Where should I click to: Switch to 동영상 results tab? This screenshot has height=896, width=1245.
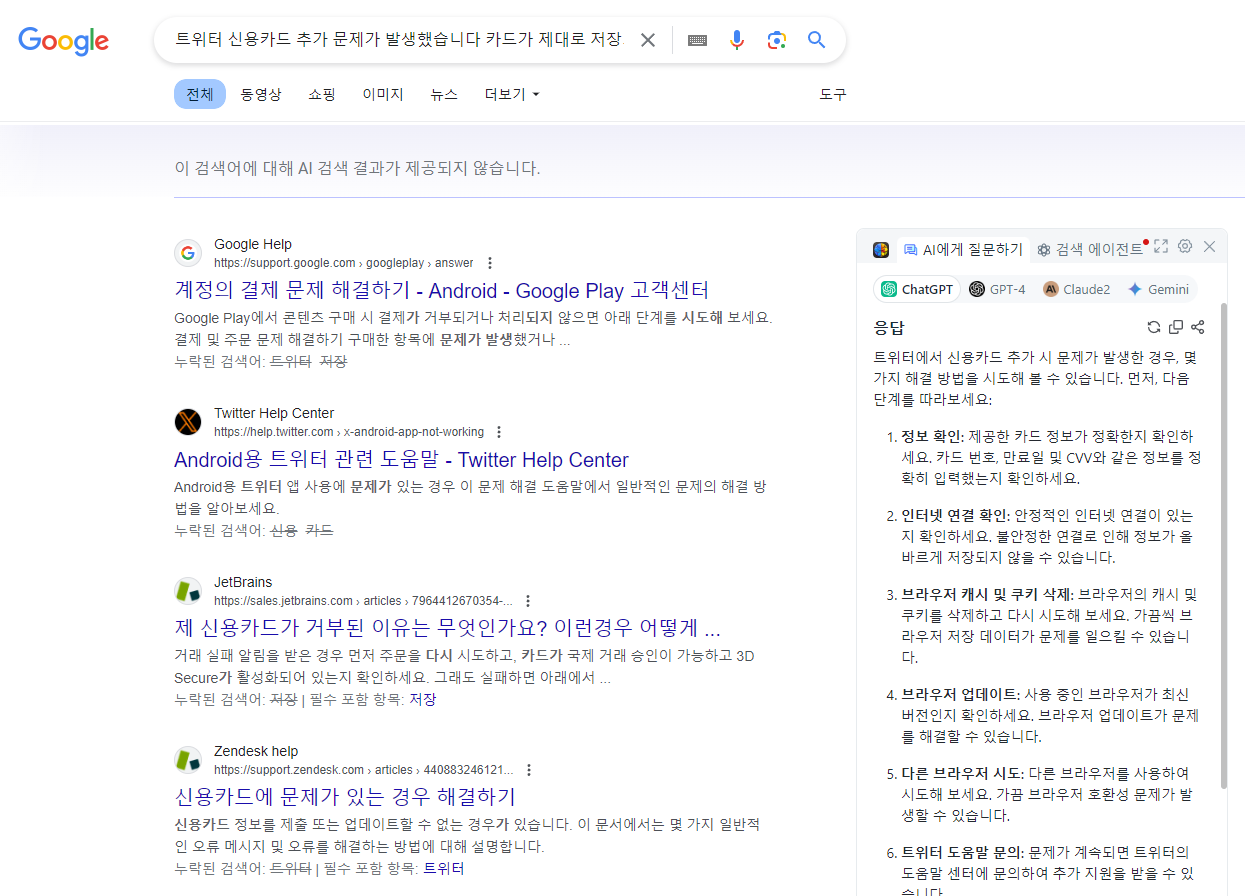point(261,94)
